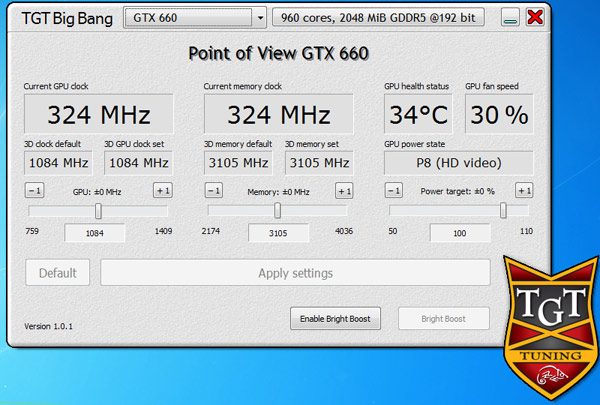Click the GPU clock slider handle
Viewport: 600px width, 405px height.
(x=98, y=211)
